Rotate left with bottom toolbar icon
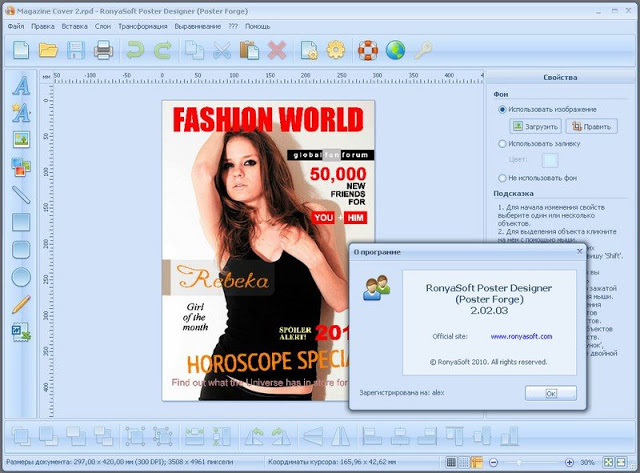Viewport: 640px width, 473px height. (254, 436)
